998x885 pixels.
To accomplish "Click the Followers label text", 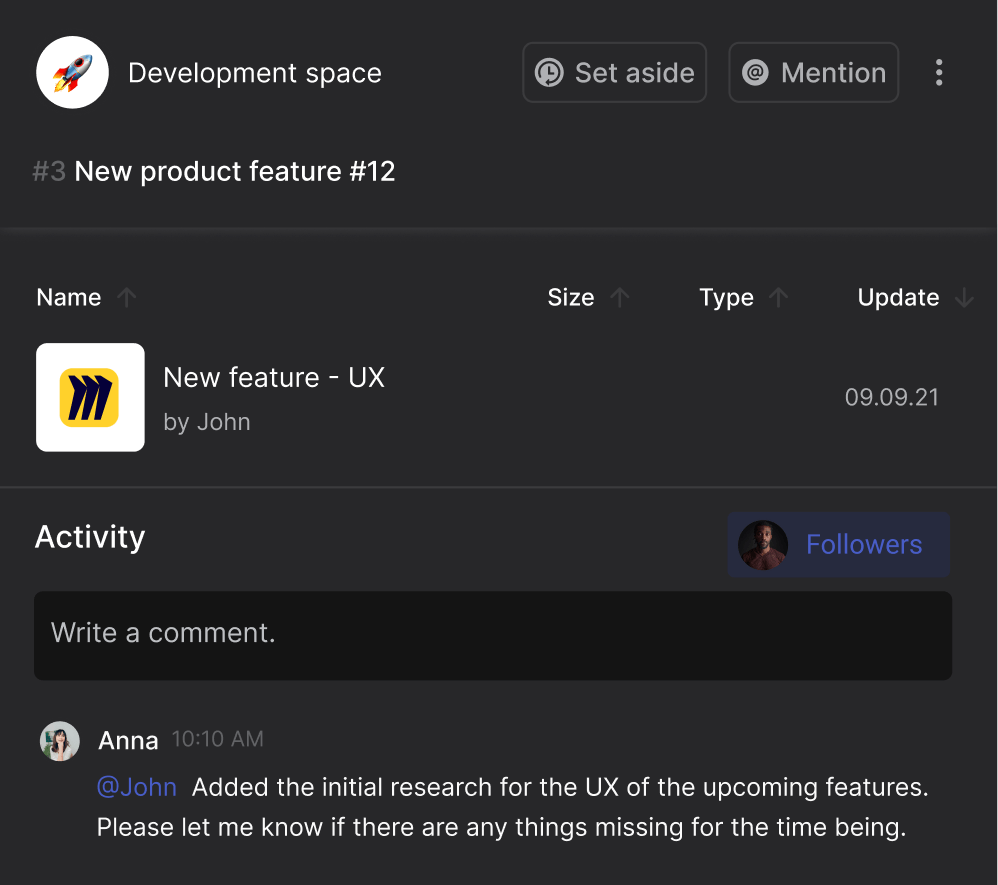I will click(864, 545).
